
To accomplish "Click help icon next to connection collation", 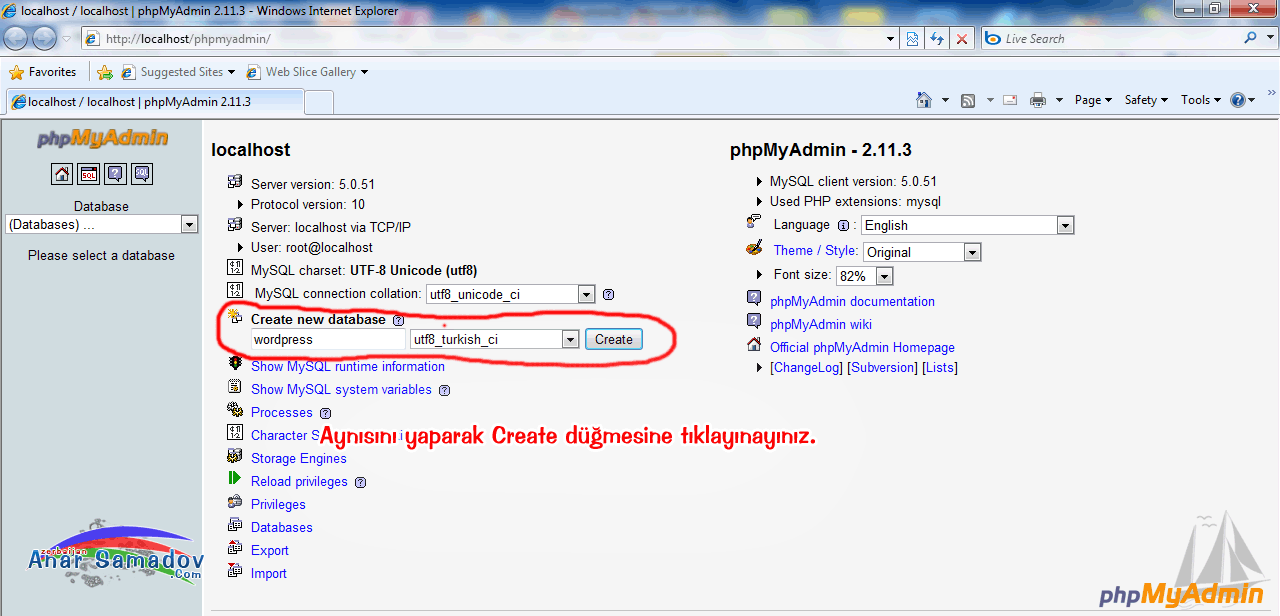I will point(608,294).
